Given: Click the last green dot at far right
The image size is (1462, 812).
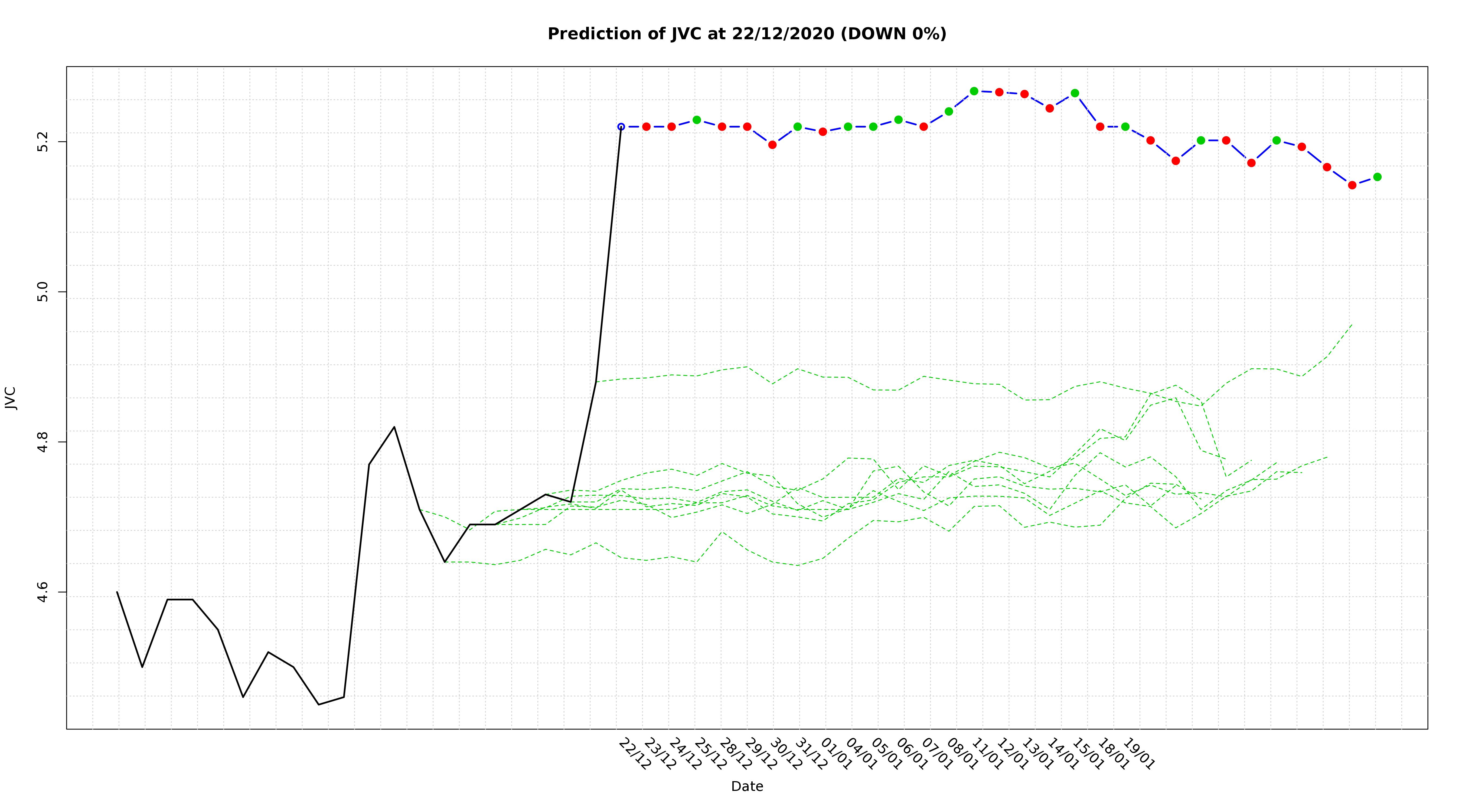Looking at the screenshot, I should (x=1377, y=177).
